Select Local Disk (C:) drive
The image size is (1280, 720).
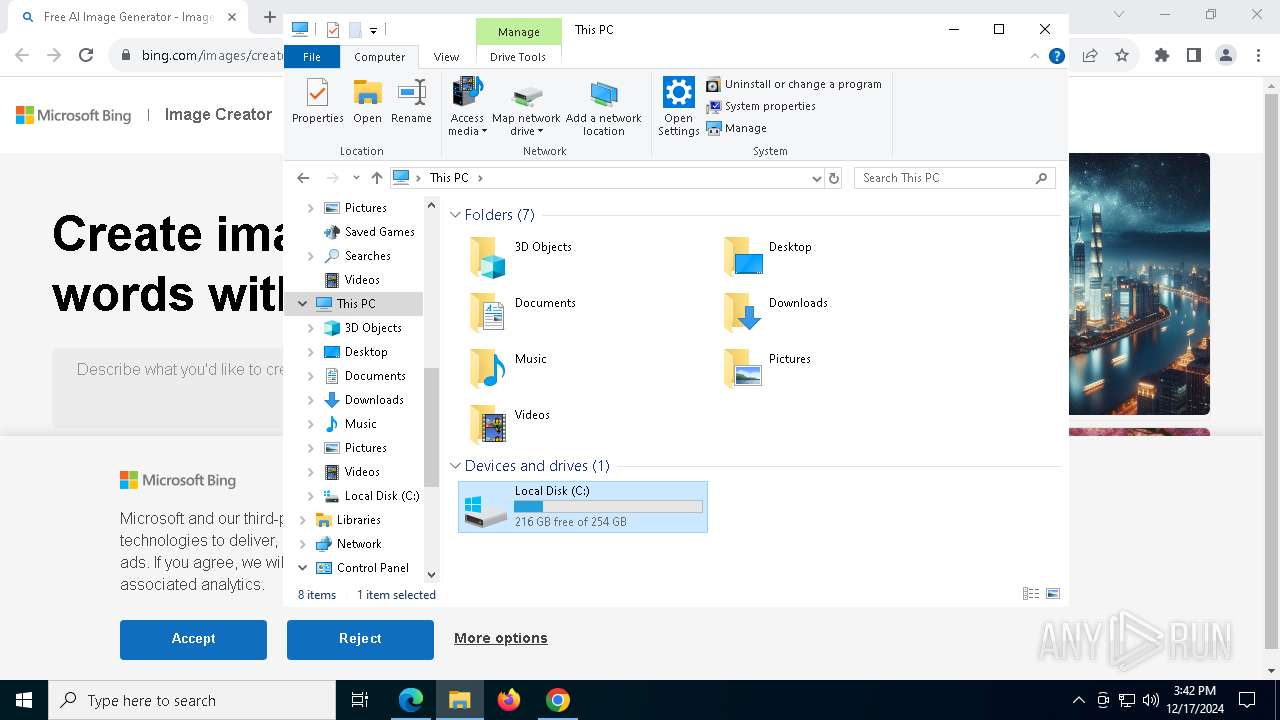583,507
